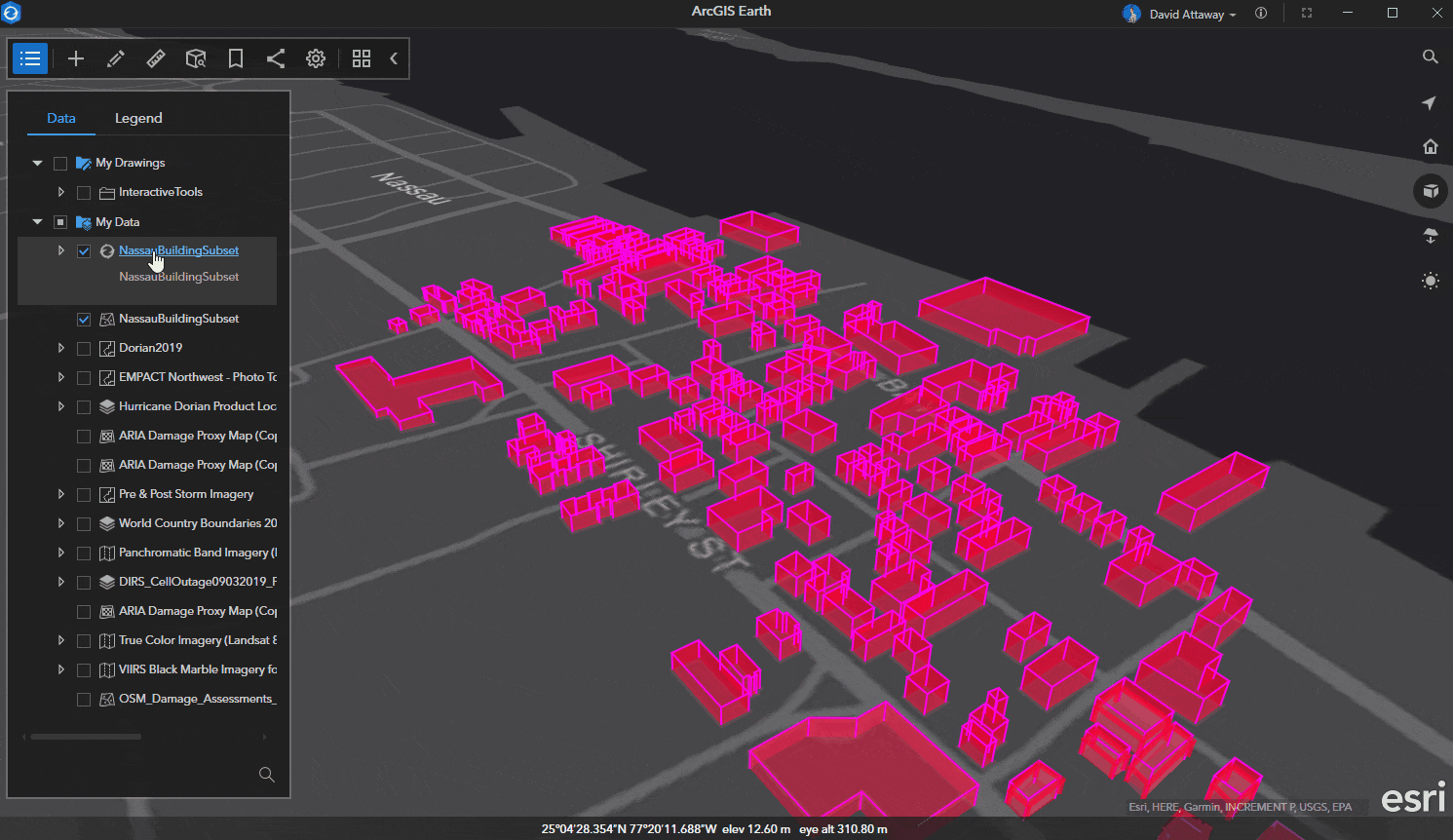Open the Measure ruler tool
This screenshot has width=1453, height=840.
(x=156, y=58)
